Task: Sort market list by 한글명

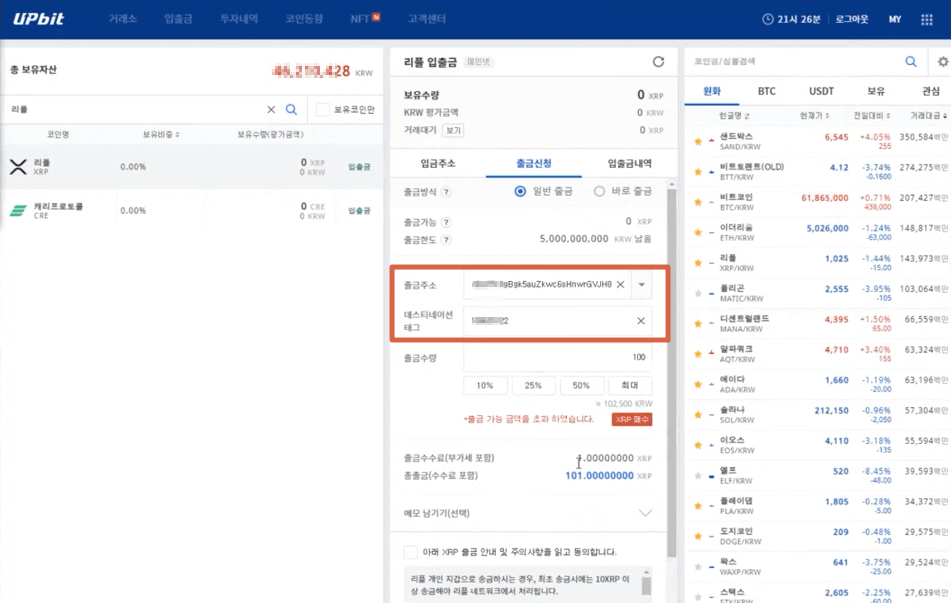Action: (x=734, y=115)
